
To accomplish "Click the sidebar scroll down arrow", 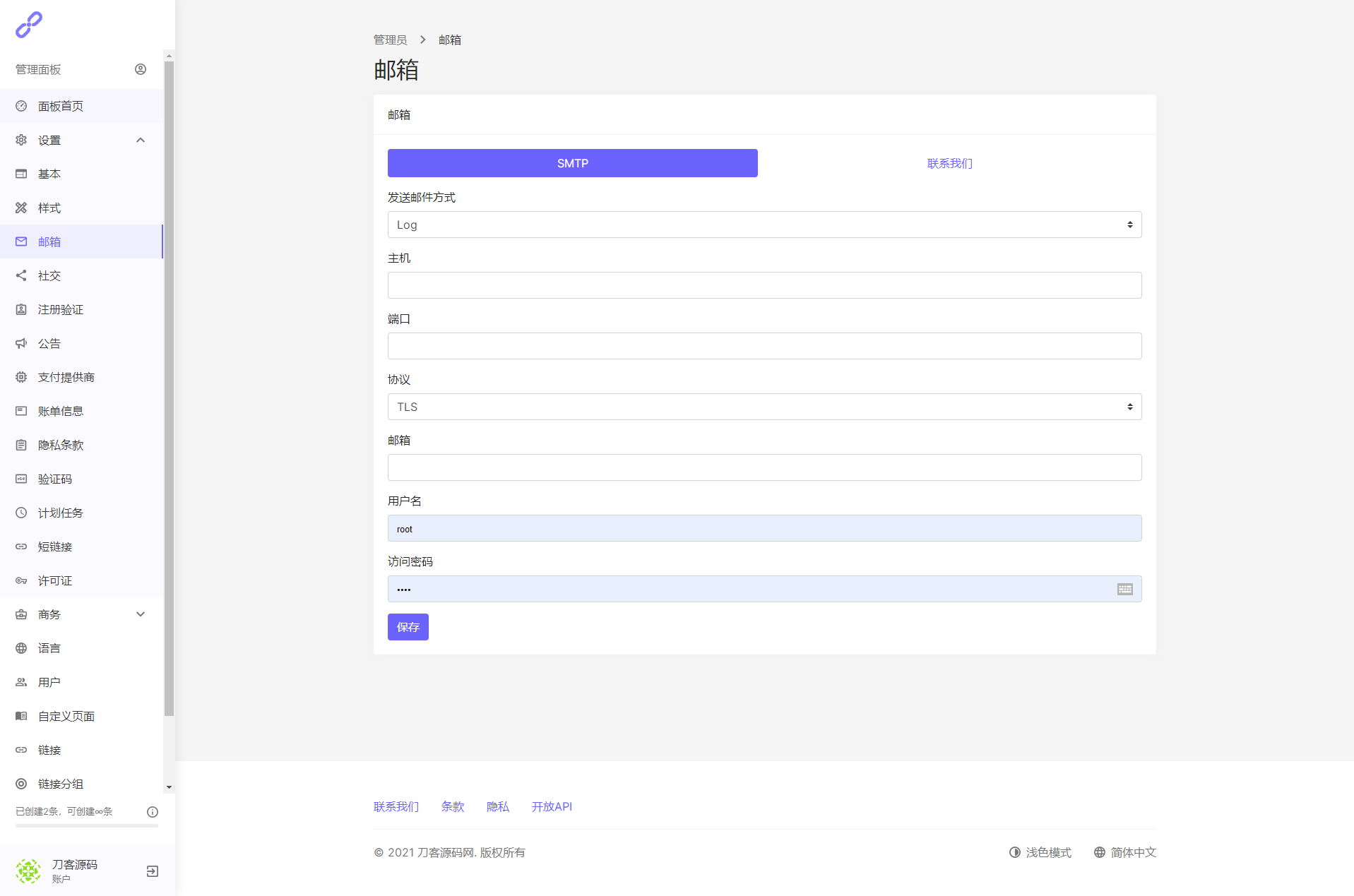I will coord(169,787).
